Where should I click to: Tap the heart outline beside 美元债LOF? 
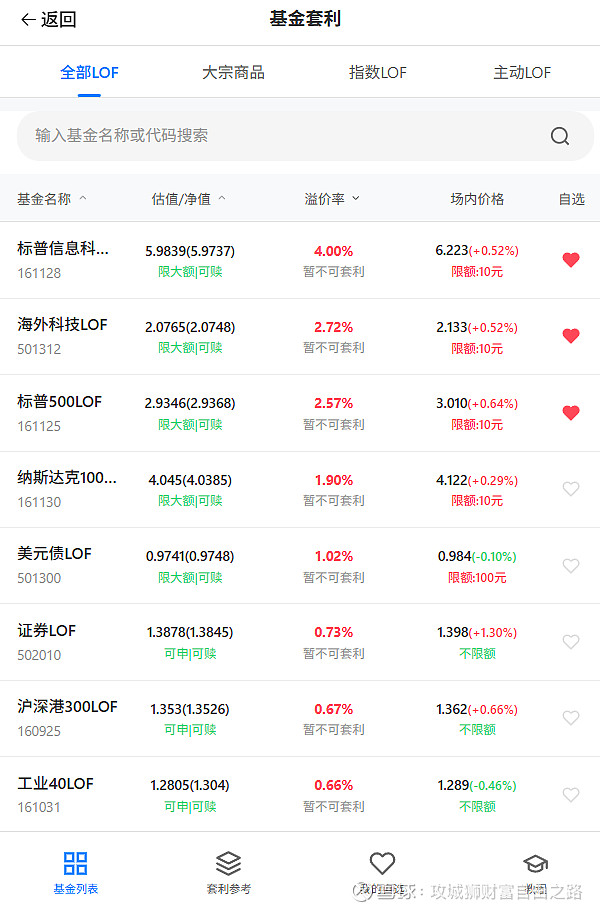[x=570, y=565]
